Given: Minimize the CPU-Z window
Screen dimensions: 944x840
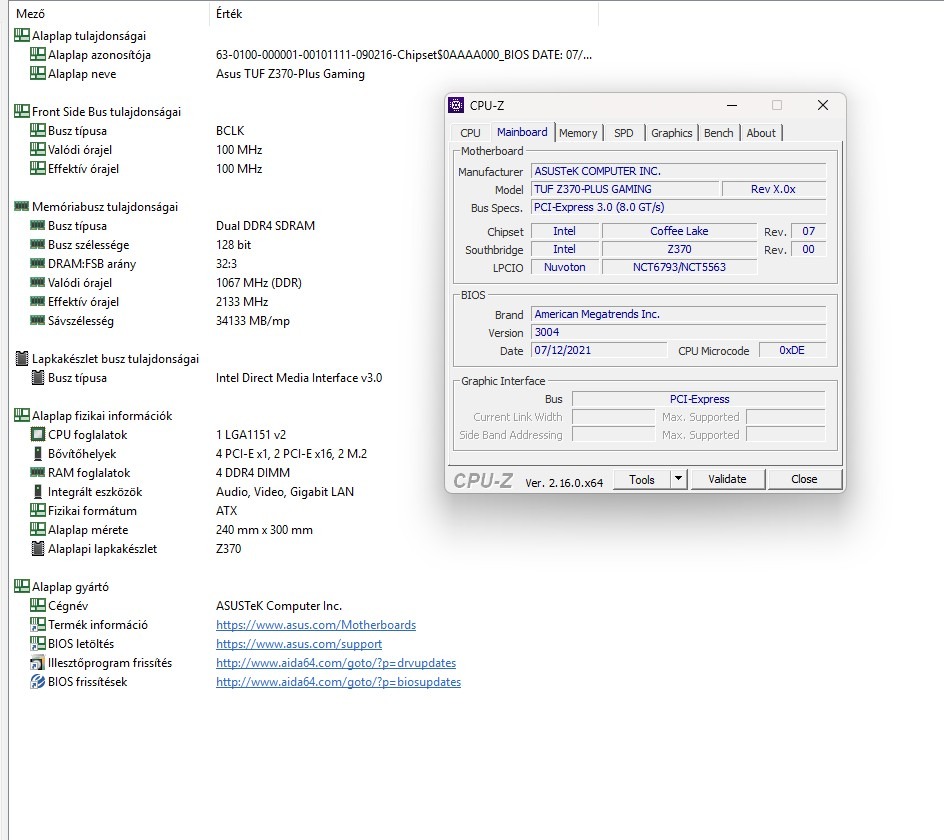Looking at the screenshot, I should pyautogui.click(x=732, y=105).
